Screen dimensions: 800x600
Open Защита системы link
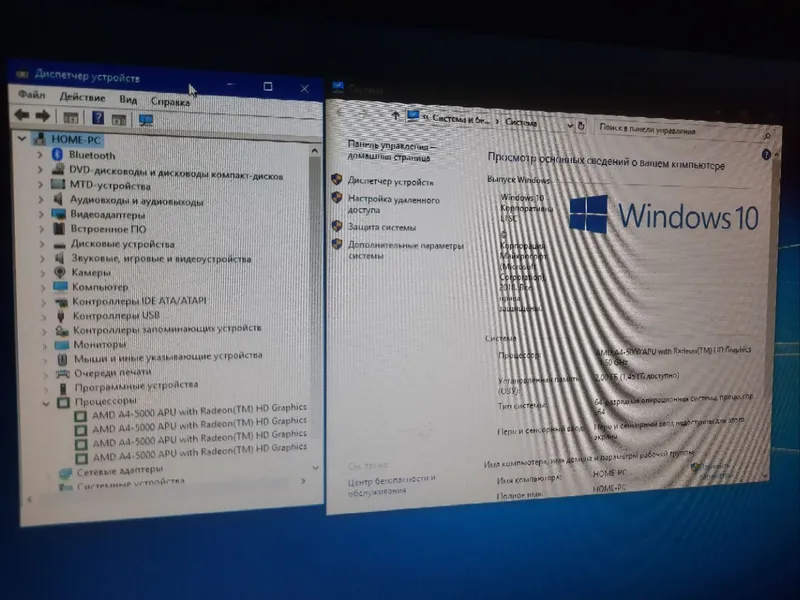tap(382, 227)
